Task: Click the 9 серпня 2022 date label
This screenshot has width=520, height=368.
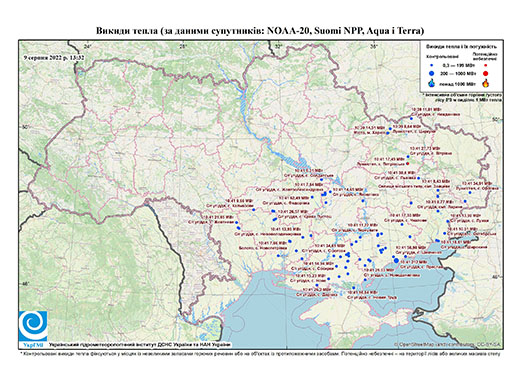Action: coord(53,57)
